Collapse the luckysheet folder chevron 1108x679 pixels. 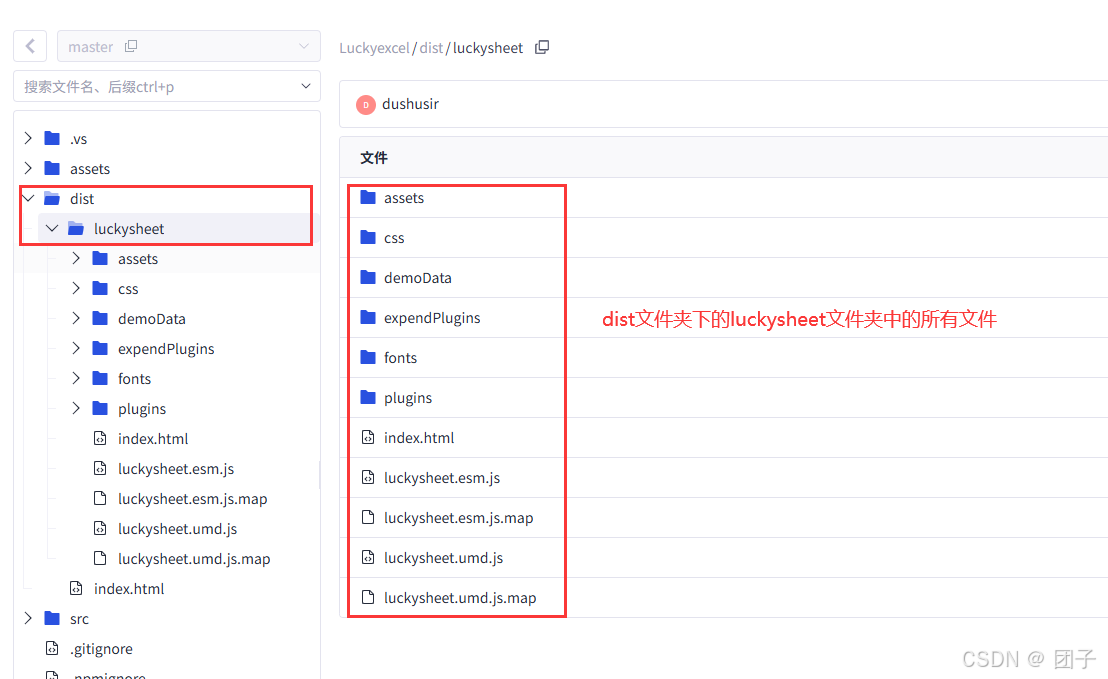52,228
